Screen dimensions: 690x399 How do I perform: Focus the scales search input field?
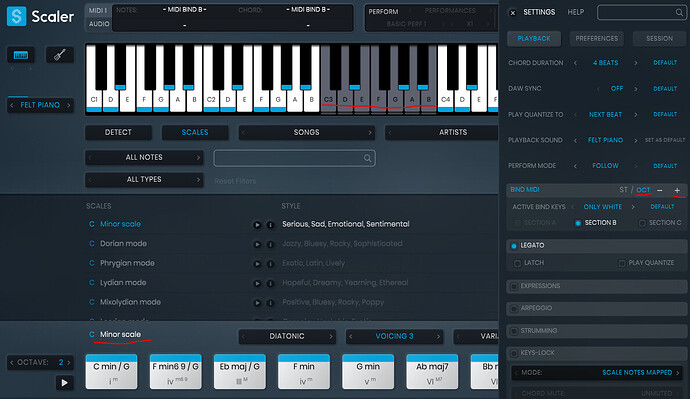pyautogui.click(x=294, y=158)
